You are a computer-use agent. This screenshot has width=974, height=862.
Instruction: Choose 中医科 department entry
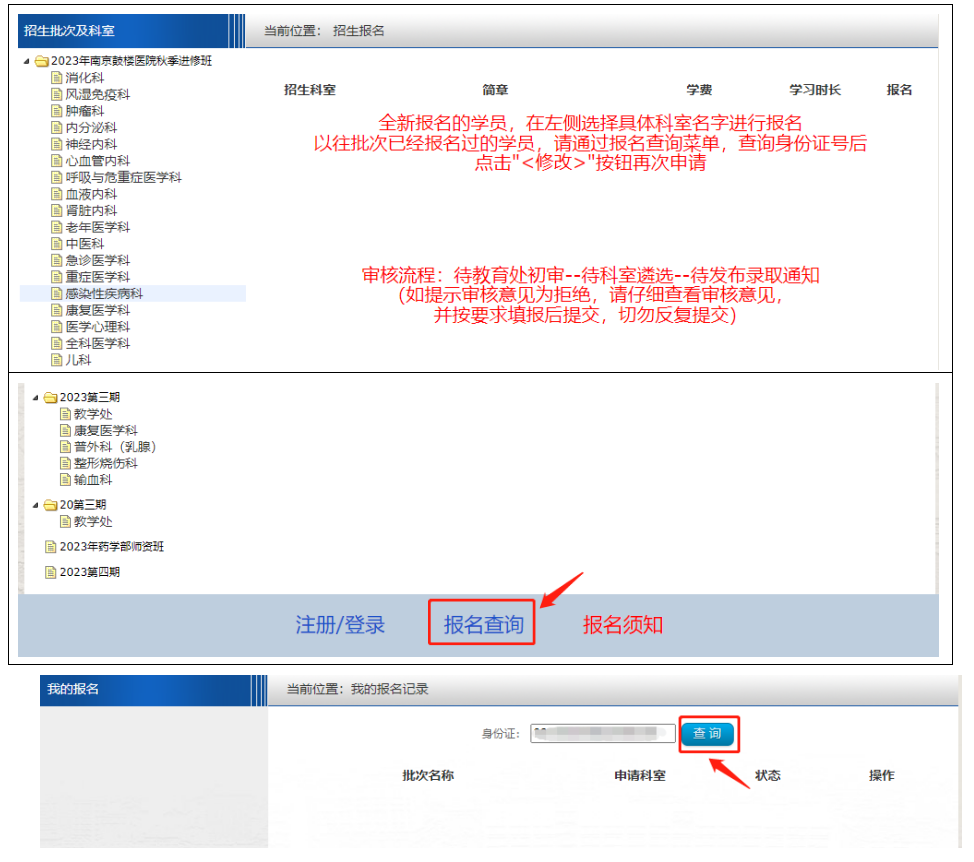(x=85, y=243)
